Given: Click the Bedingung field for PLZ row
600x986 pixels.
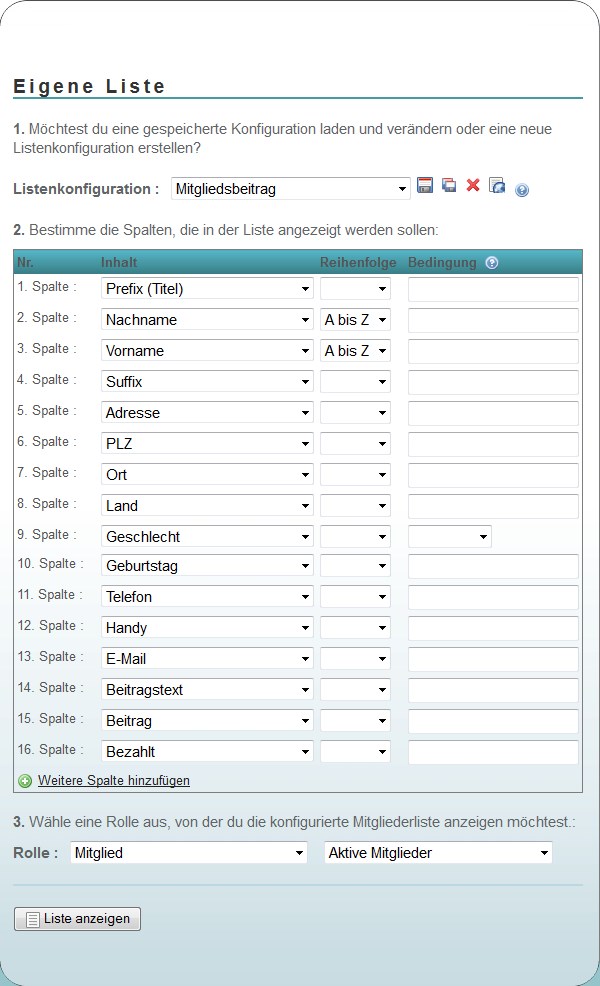Looking at the screenshot, I should coord(493,444).
